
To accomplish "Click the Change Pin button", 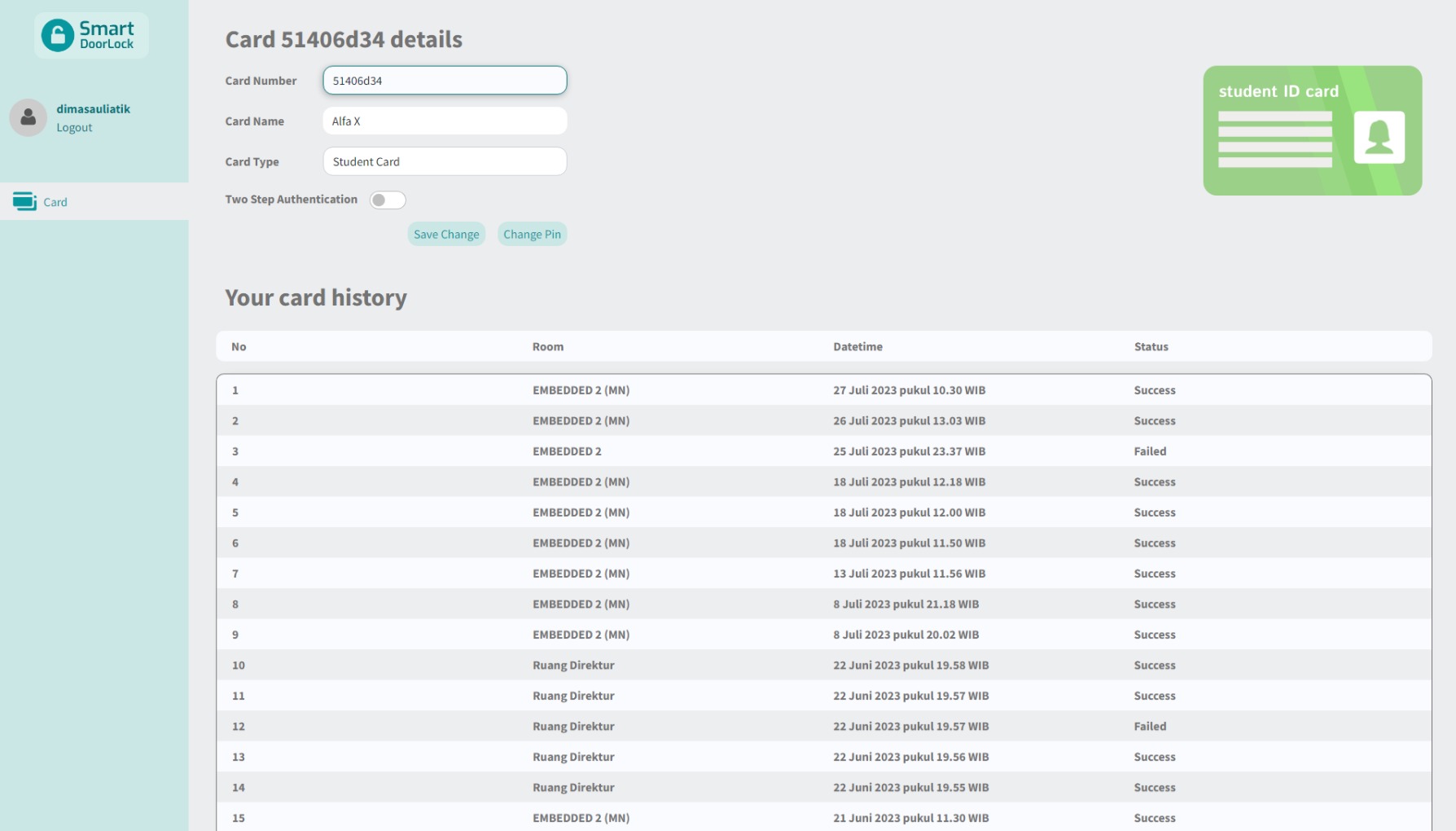I will tap(532, 234).
